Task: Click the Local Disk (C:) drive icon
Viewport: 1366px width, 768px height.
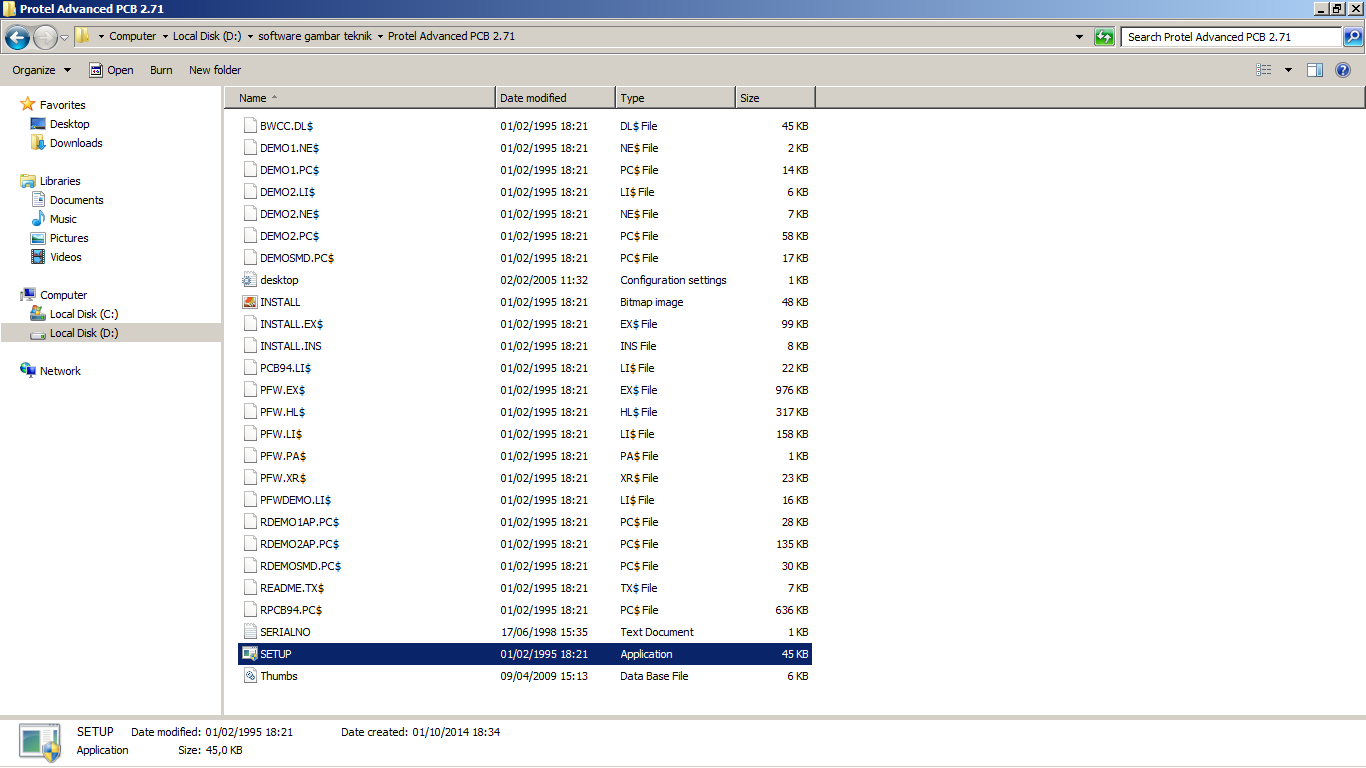Action: (38, 314)
